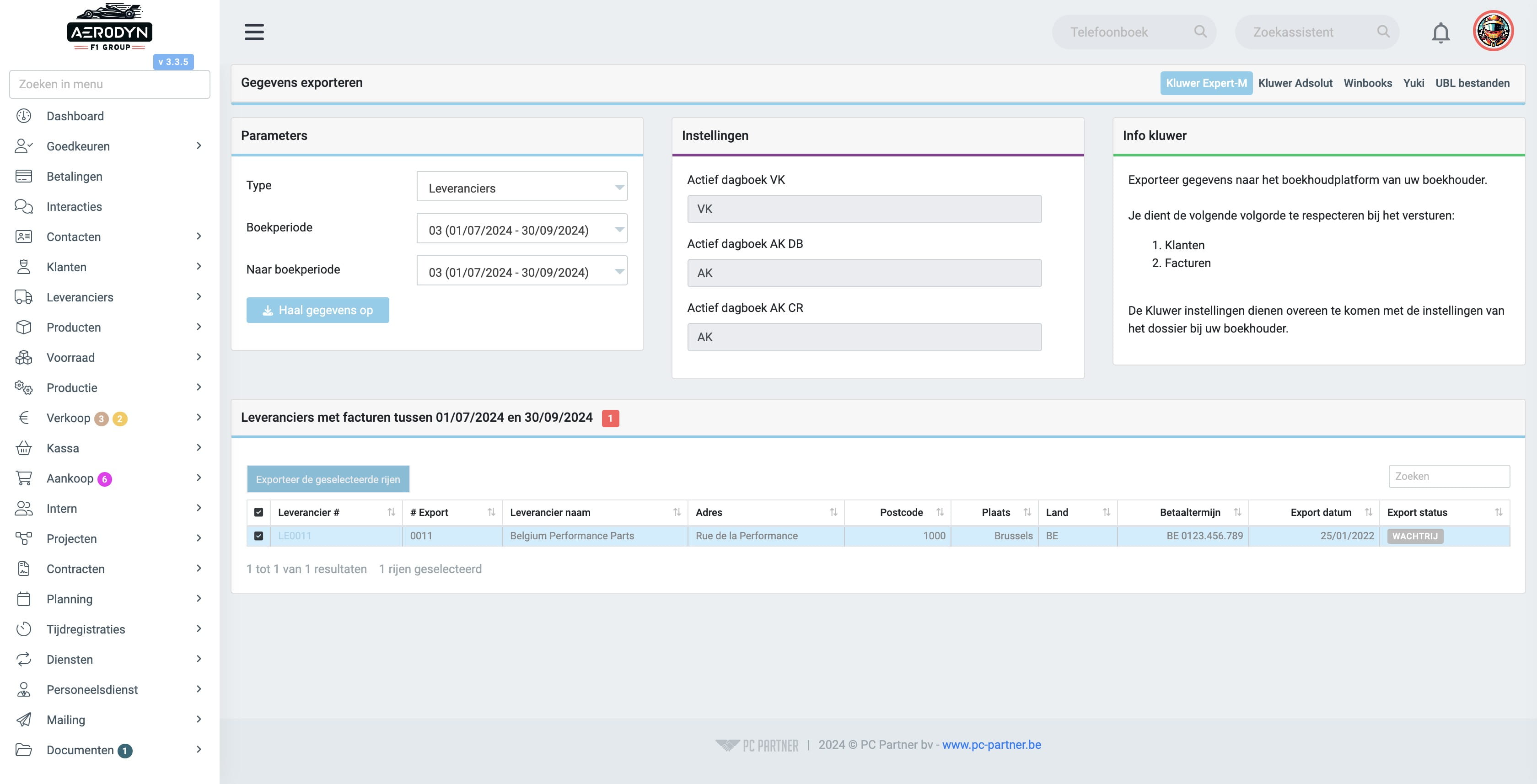Screen dimensions: 1537x784
Task: Expand the Verkoop menu chevron
Action: pos(199,417)
